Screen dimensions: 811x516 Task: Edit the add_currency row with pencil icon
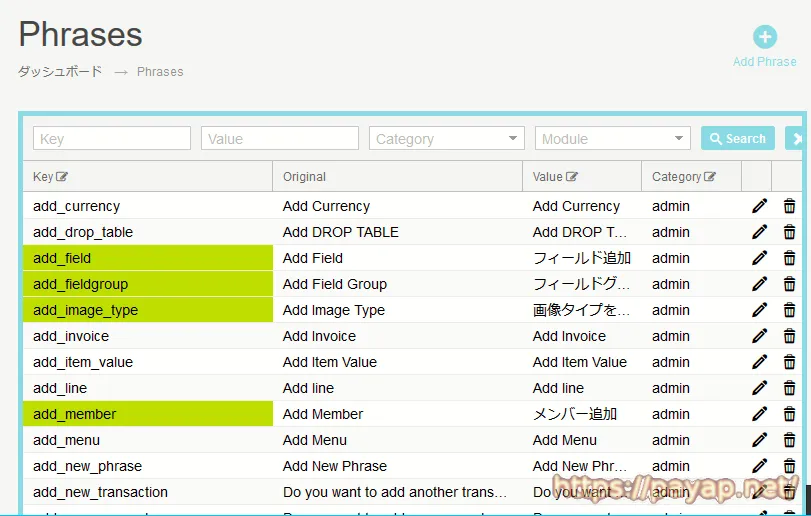(760, 206)
